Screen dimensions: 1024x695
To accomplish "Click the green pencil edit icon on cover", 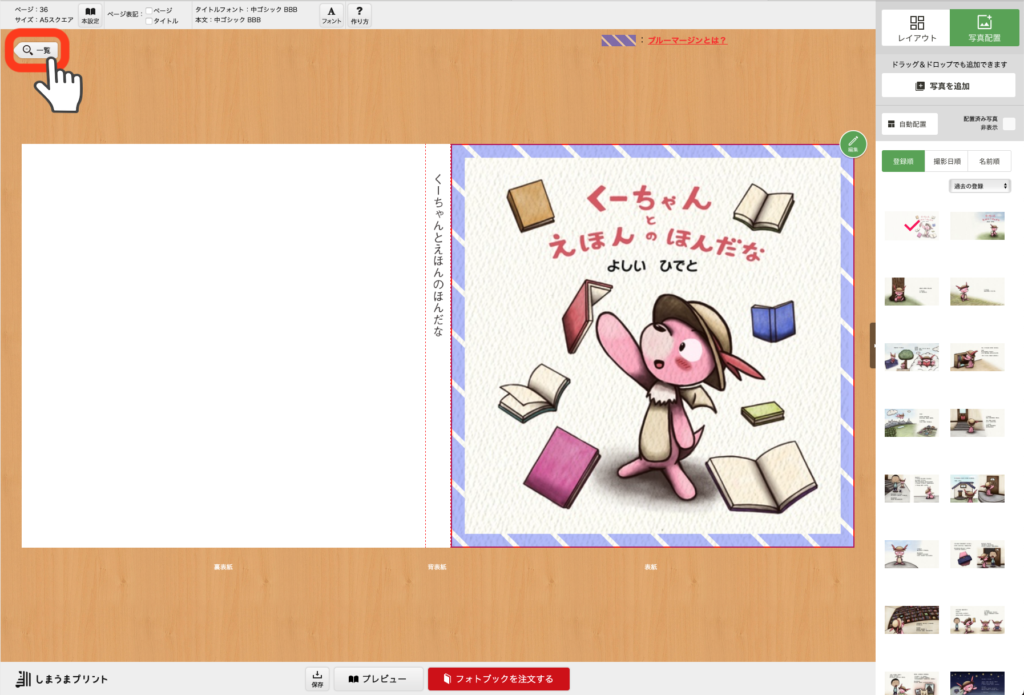I will 853,144.
